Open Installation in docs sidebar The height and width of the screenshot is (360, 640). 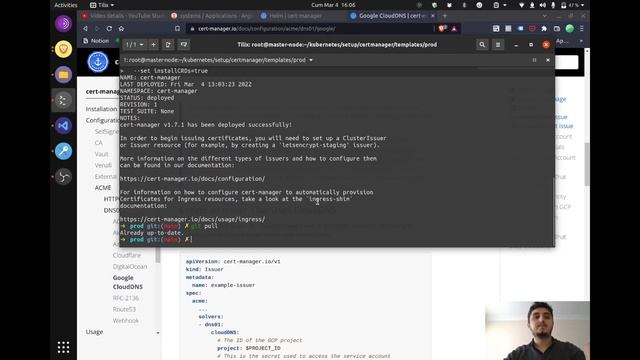pyautogui.click(x=101, y=109)
